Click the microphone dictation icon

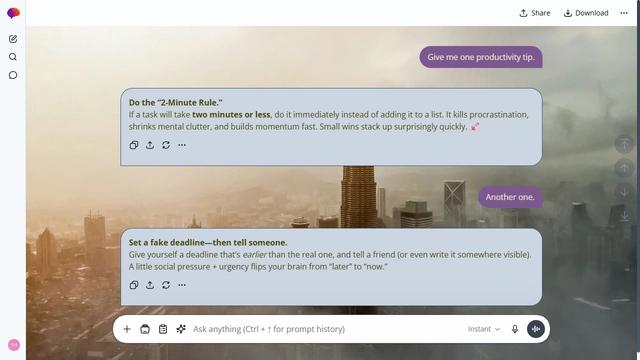click(515, 329)
